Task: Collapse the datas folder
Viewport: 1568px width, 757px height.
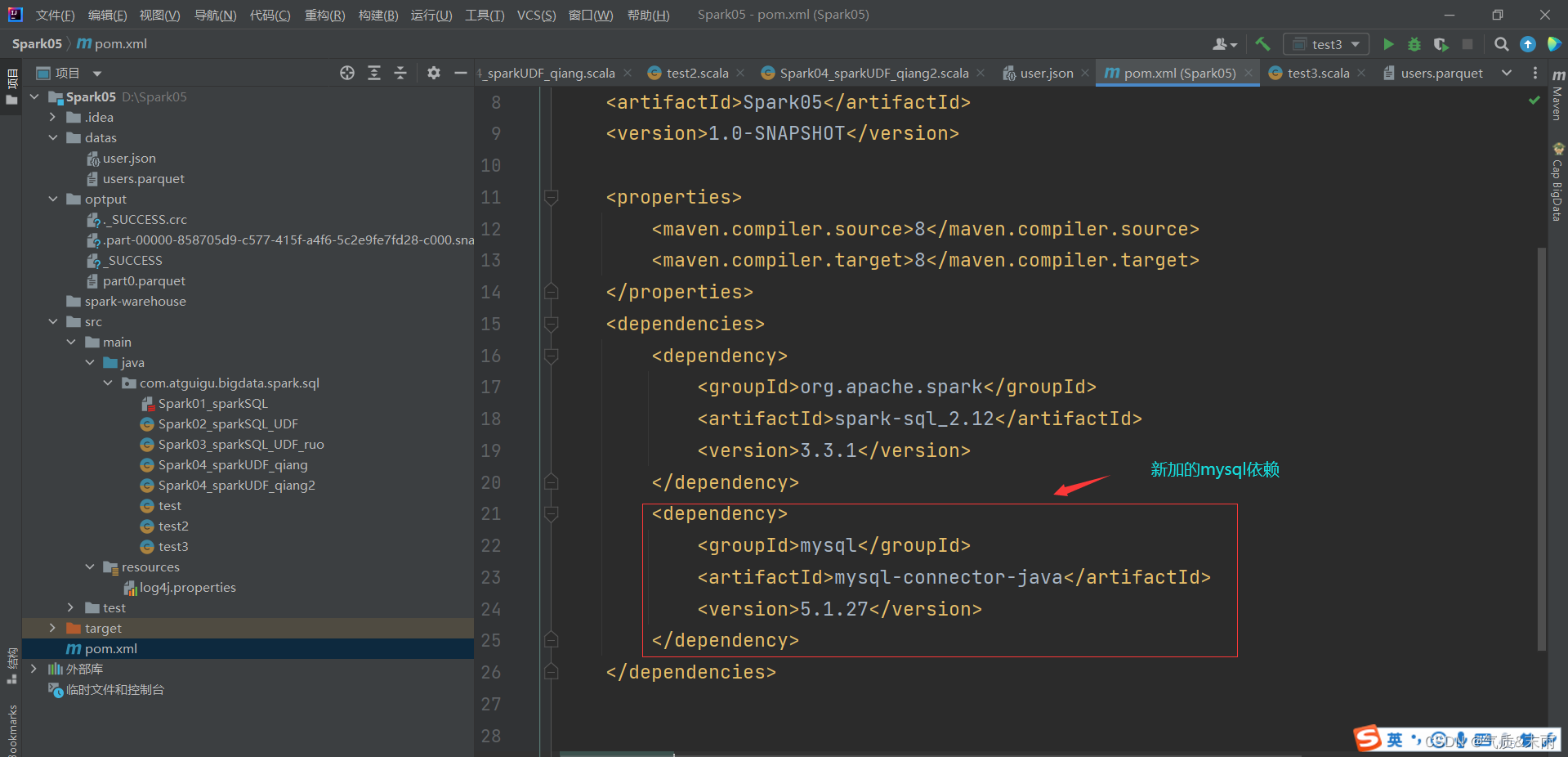Action: [x=53, y=137]
